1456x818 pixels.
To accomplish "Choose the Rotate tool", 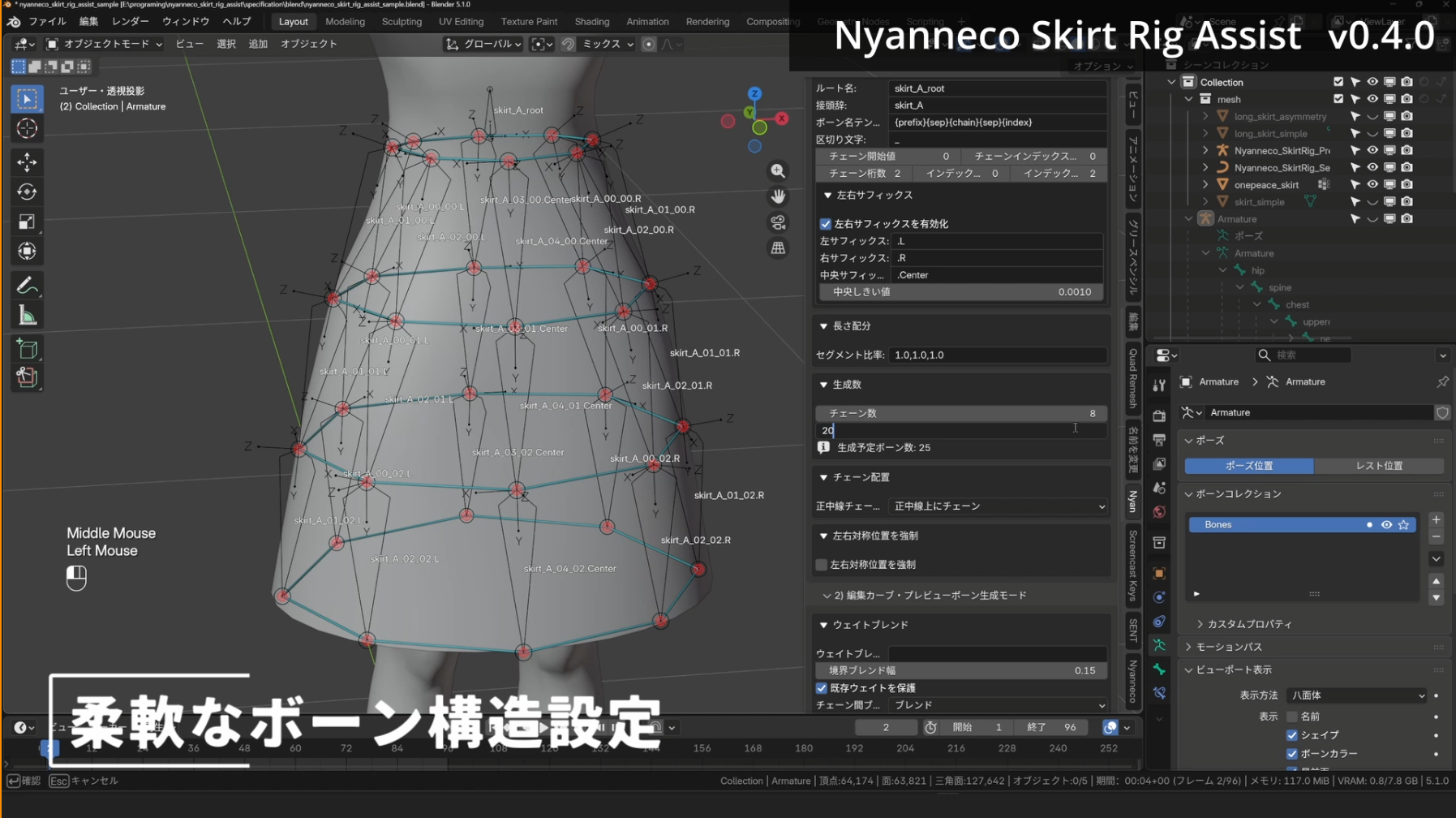I will [x=27, y=192].
